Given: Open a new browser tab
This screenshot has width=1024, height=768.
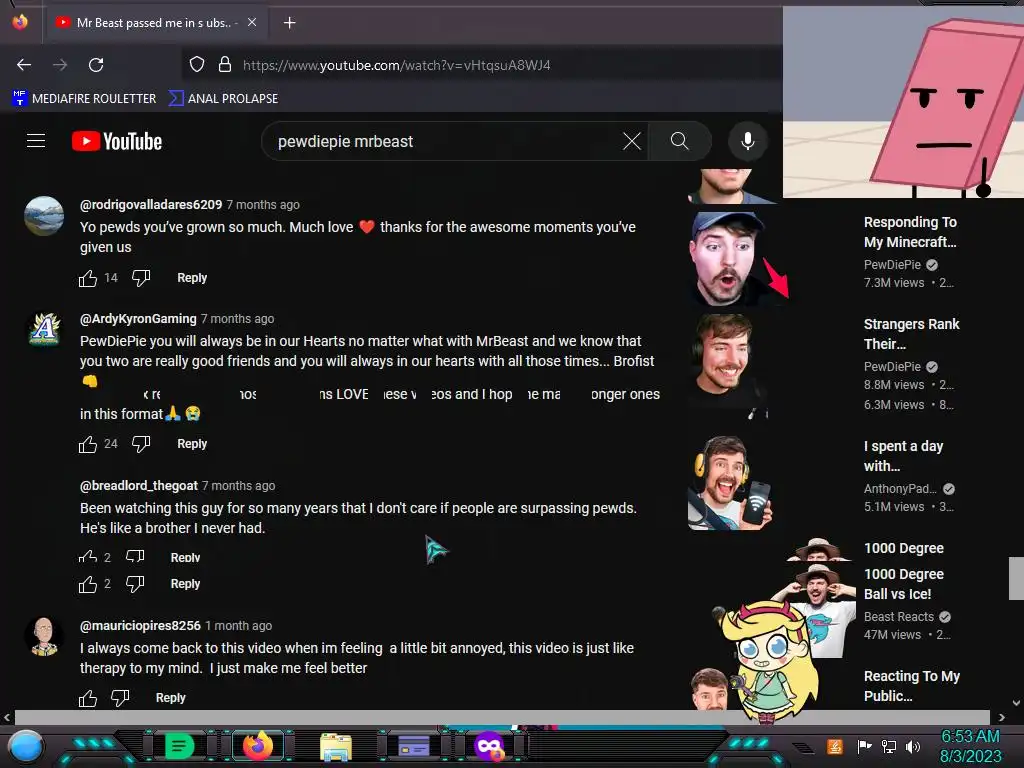Looking at the screenshot, I should [289, 23].
